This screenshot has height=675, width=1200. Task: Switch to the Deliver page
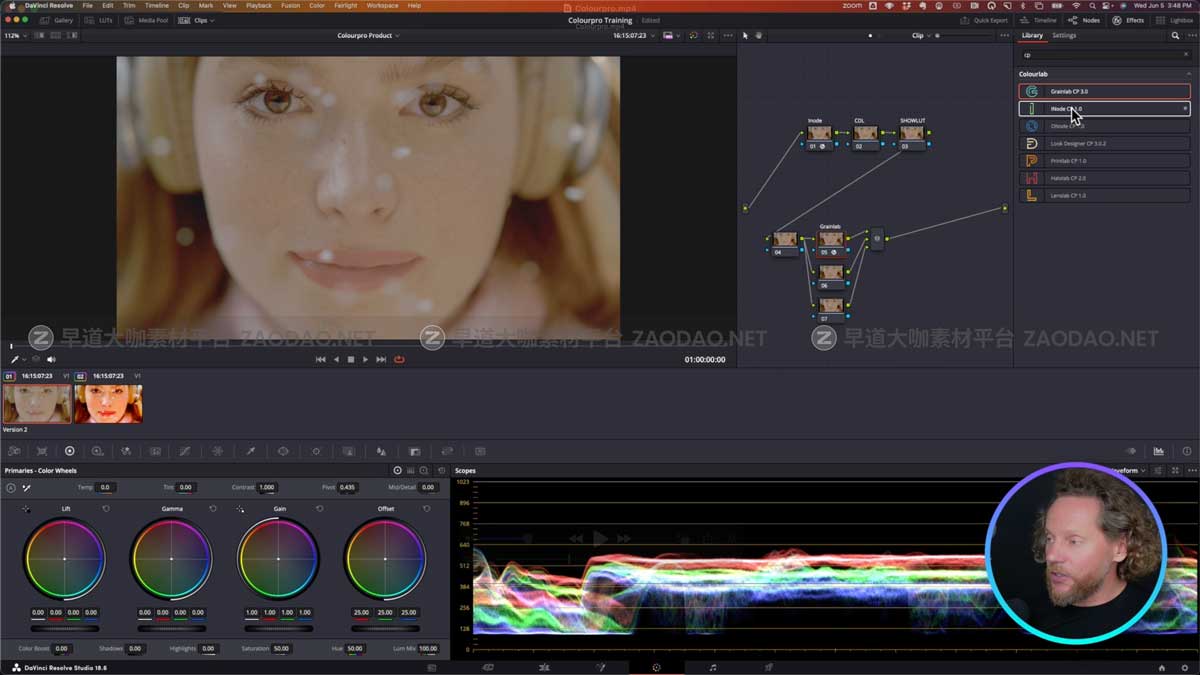click(769, 667)
